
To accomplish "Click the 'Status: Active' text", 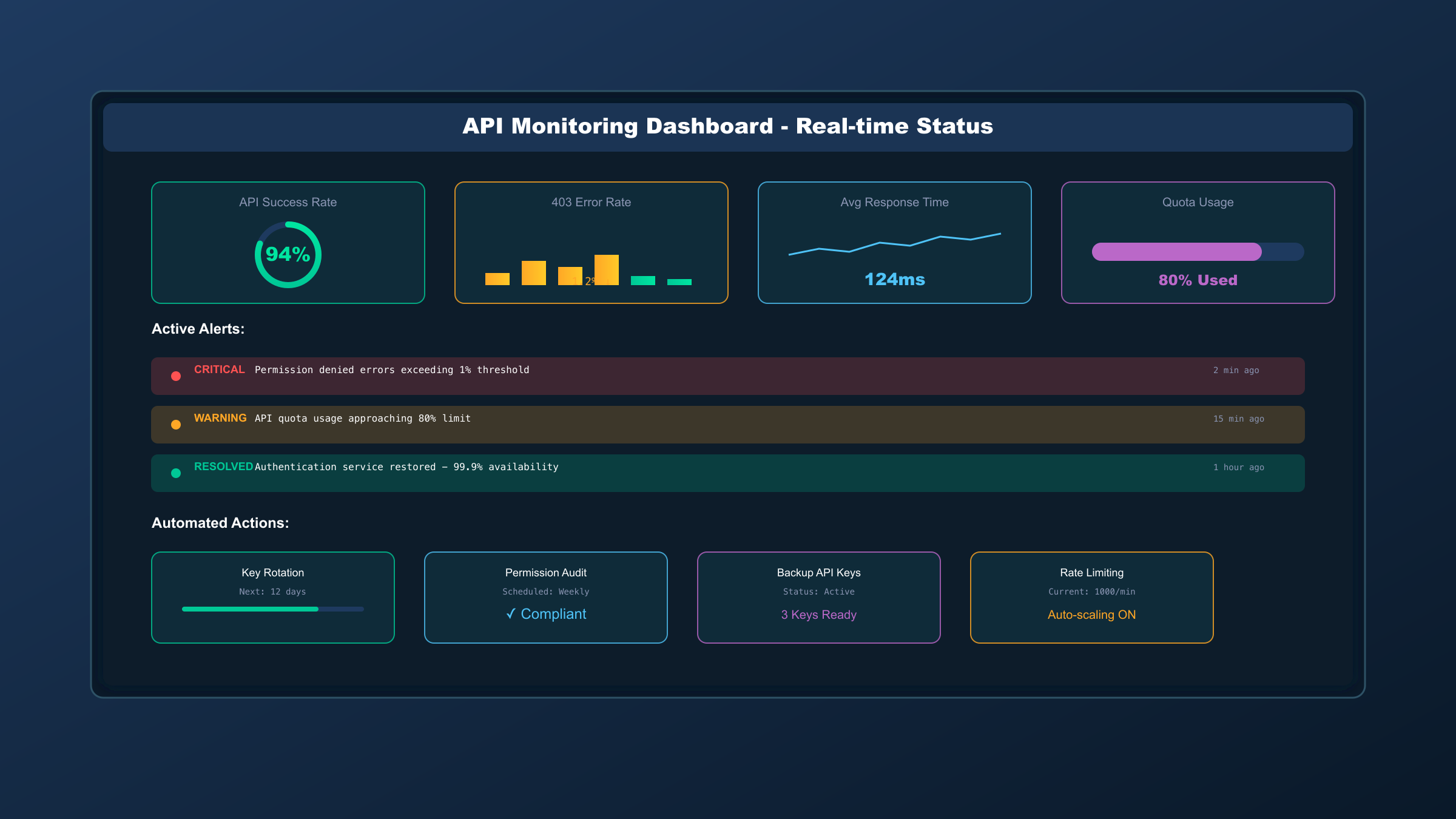I will (819, 591).
